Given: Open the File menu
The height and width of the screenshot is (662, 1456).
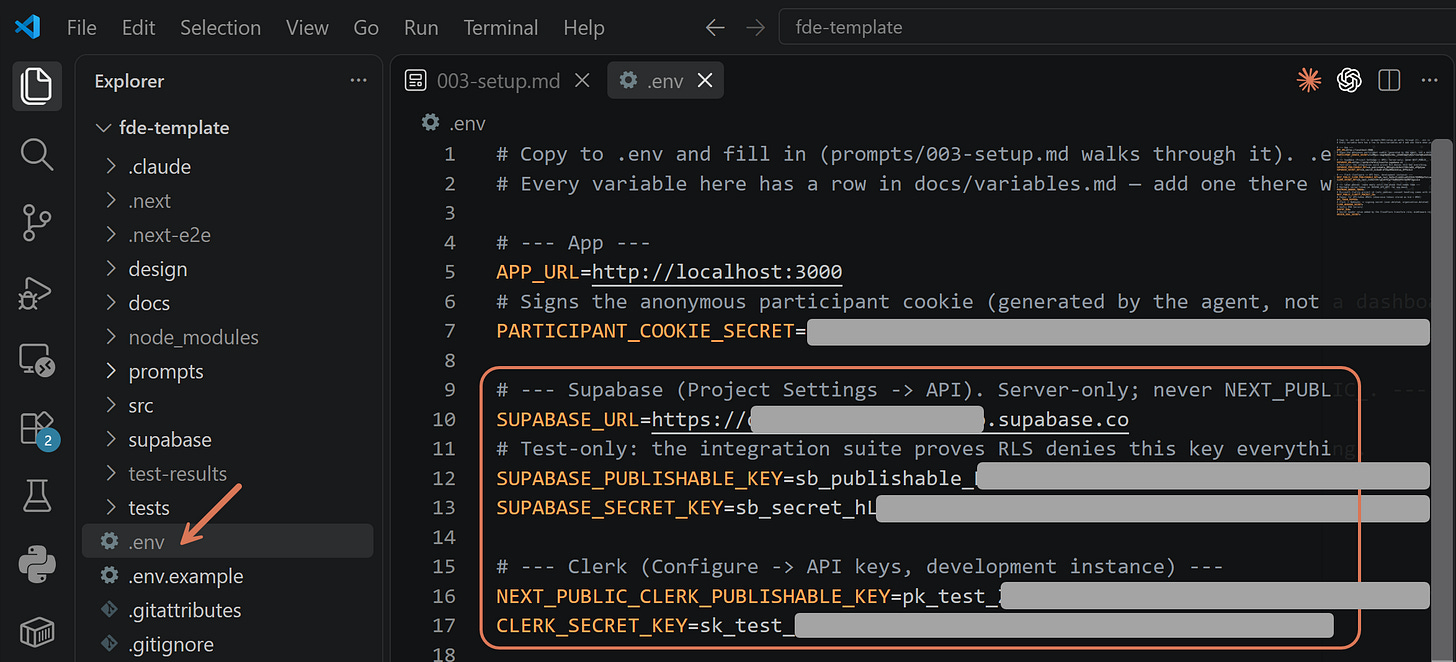Looking at the screenshot, I should [81, 28].
